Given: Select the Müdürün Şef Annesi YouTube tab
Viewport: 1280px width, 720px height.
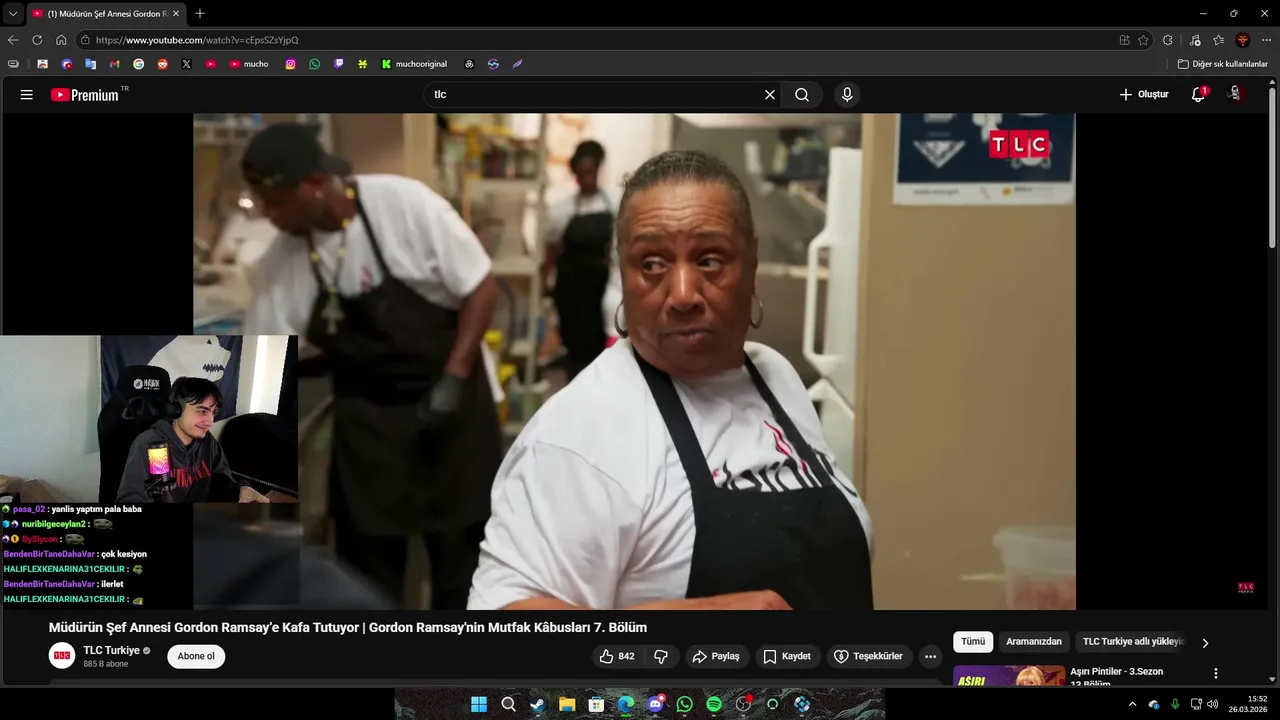Looking at the screenshot, I should (x=106, y=14).
